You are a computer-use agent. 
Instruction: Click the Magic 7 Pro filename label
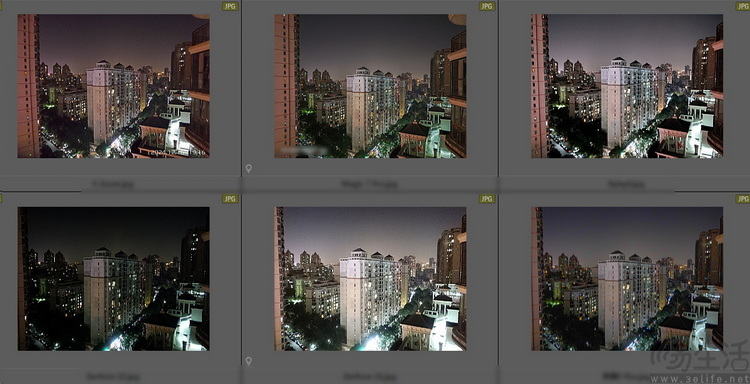click(x=369, y=184)
